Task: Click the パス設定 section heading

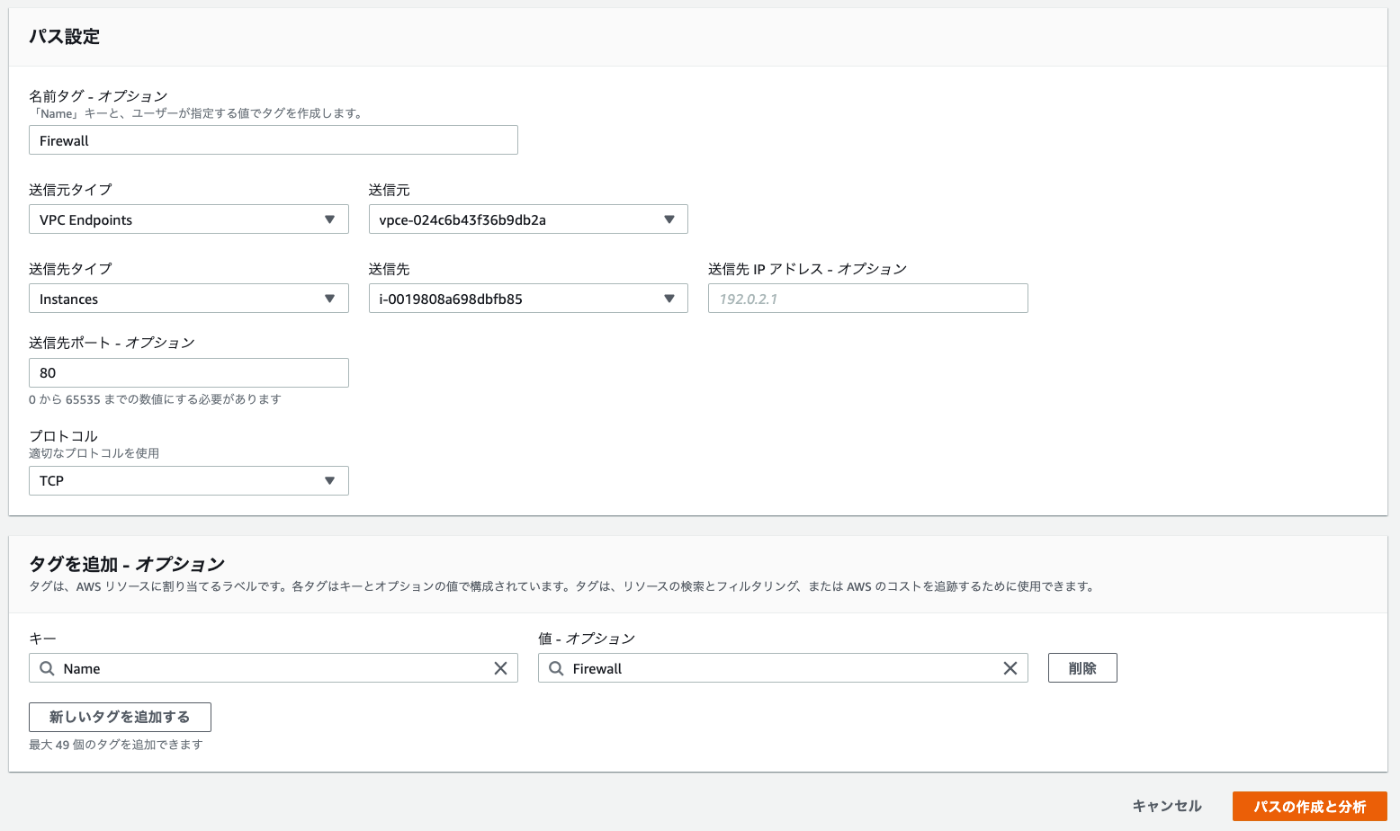Action: point(64,37)
